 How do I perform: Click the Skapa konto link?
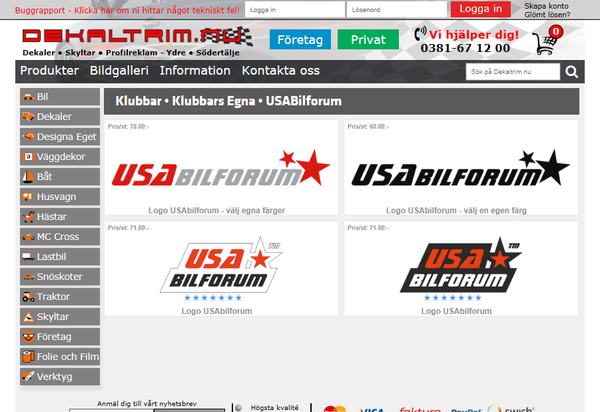[546, 6]
